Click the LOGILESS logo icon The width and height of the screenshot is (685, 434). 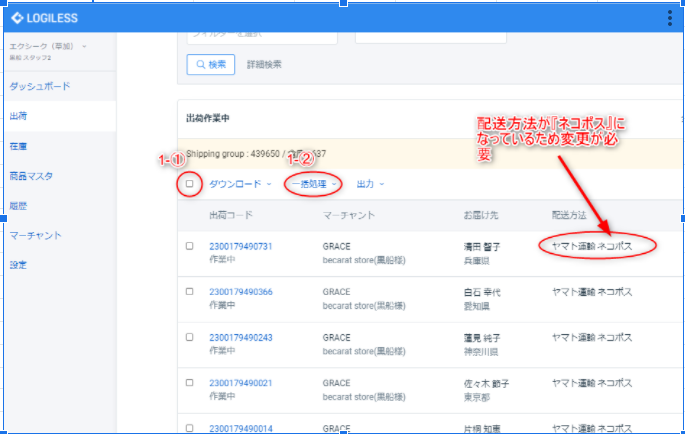click(17, 18)
